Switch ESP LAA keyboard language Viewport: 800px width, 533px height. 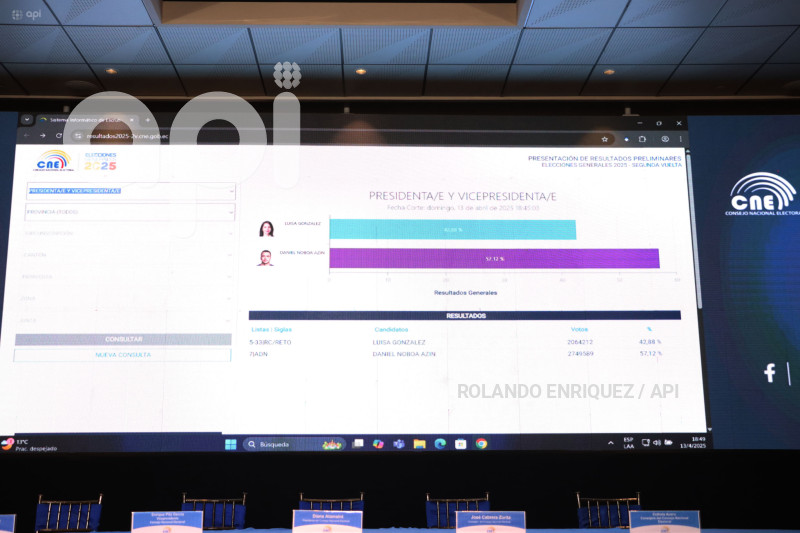tap(629, 443)
